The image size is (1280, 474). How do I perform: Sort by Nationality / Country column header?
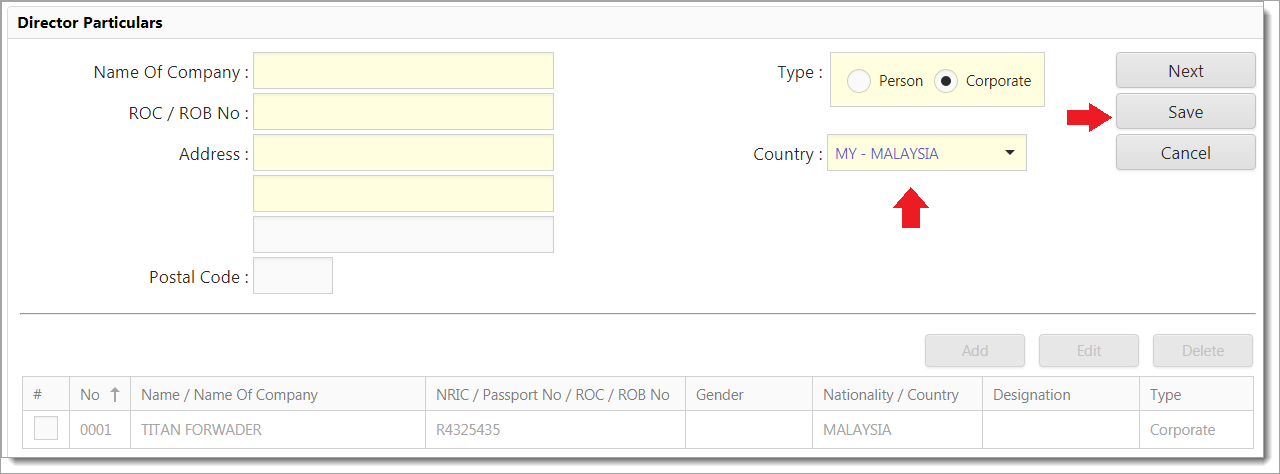[x=890, y=395]
